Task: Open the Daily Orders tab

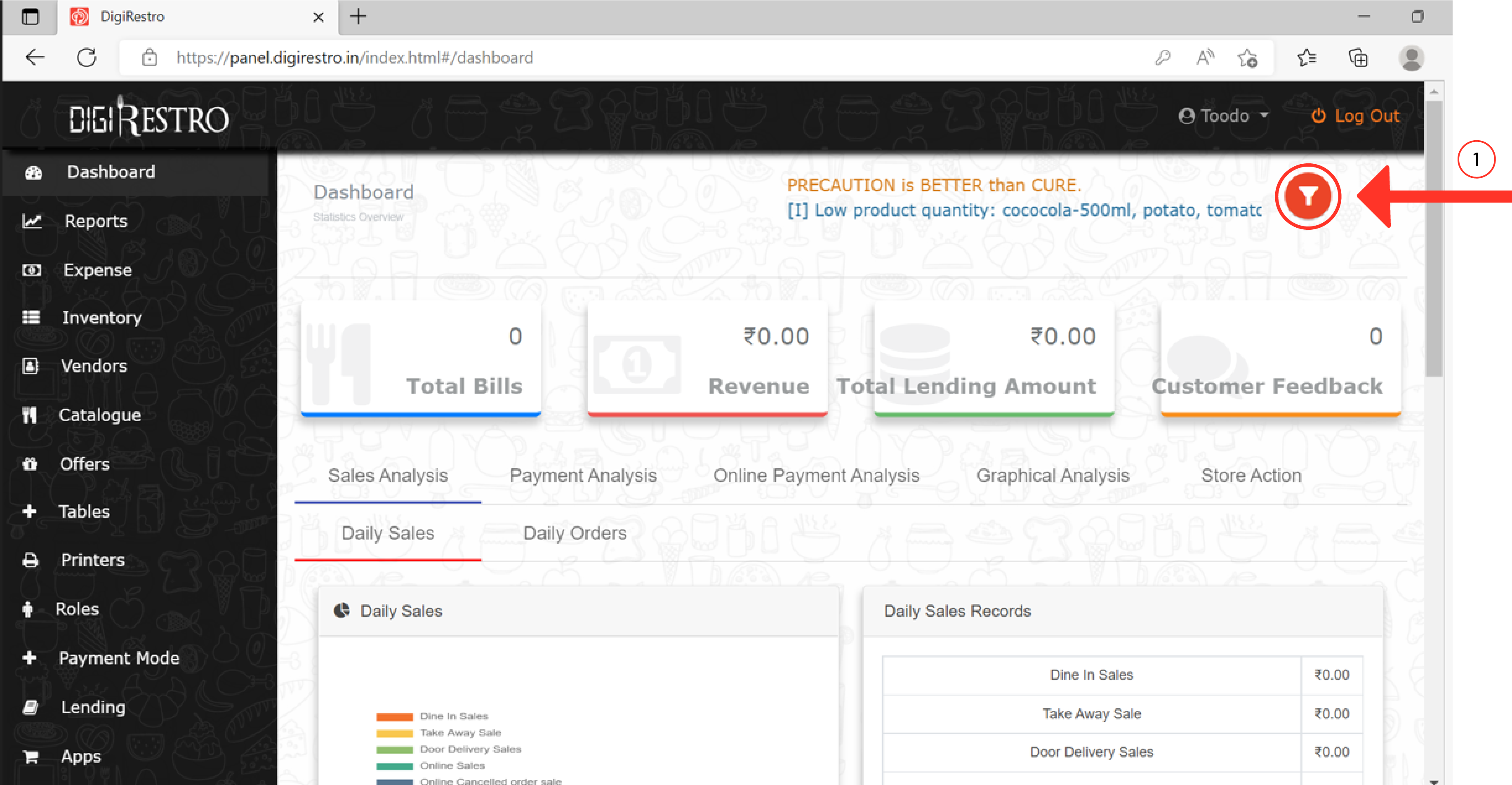Action: click(x=574, y=533)
